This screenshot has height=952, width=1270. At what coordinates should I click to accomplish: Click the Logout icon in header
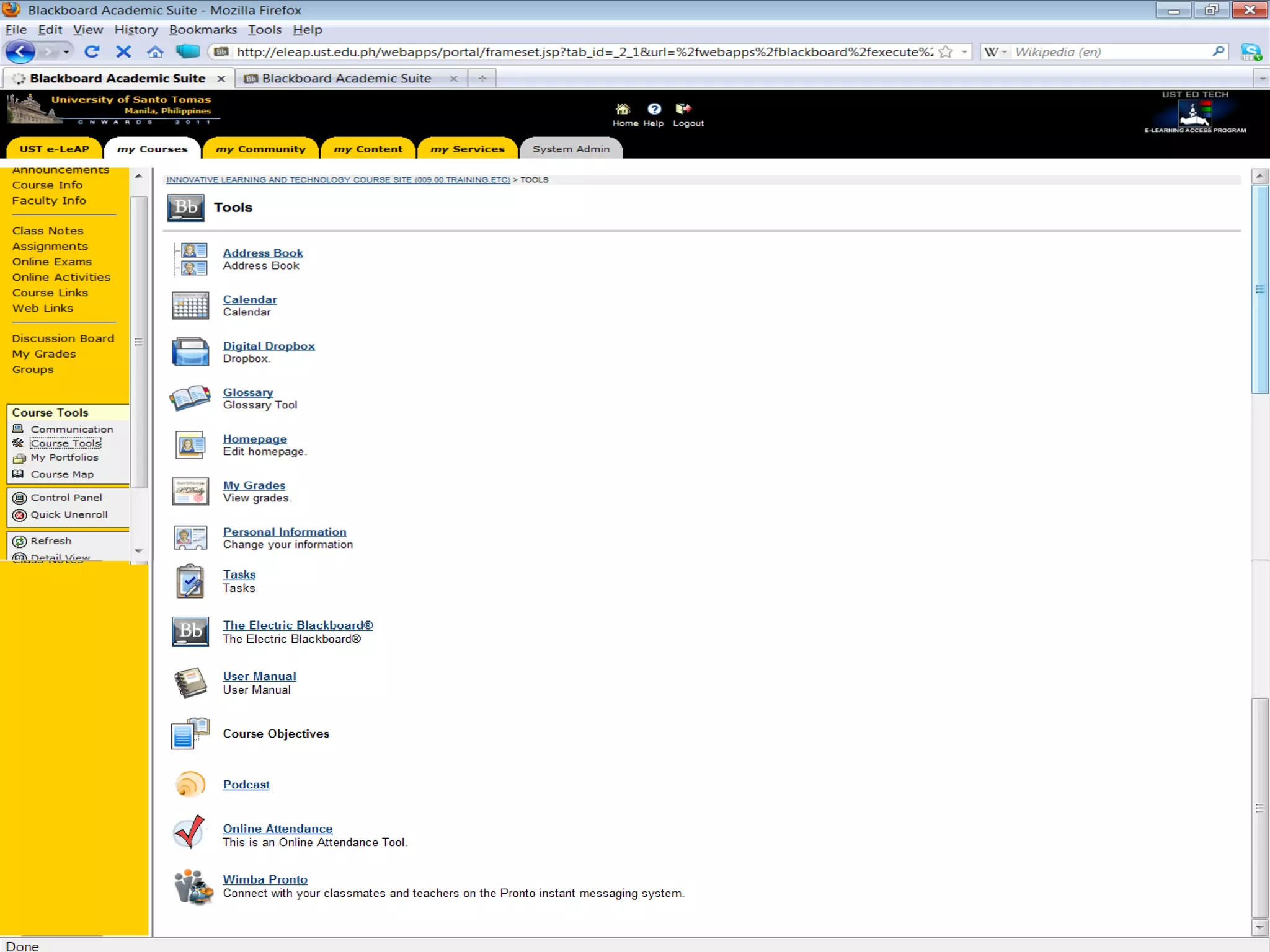(683, 109)
